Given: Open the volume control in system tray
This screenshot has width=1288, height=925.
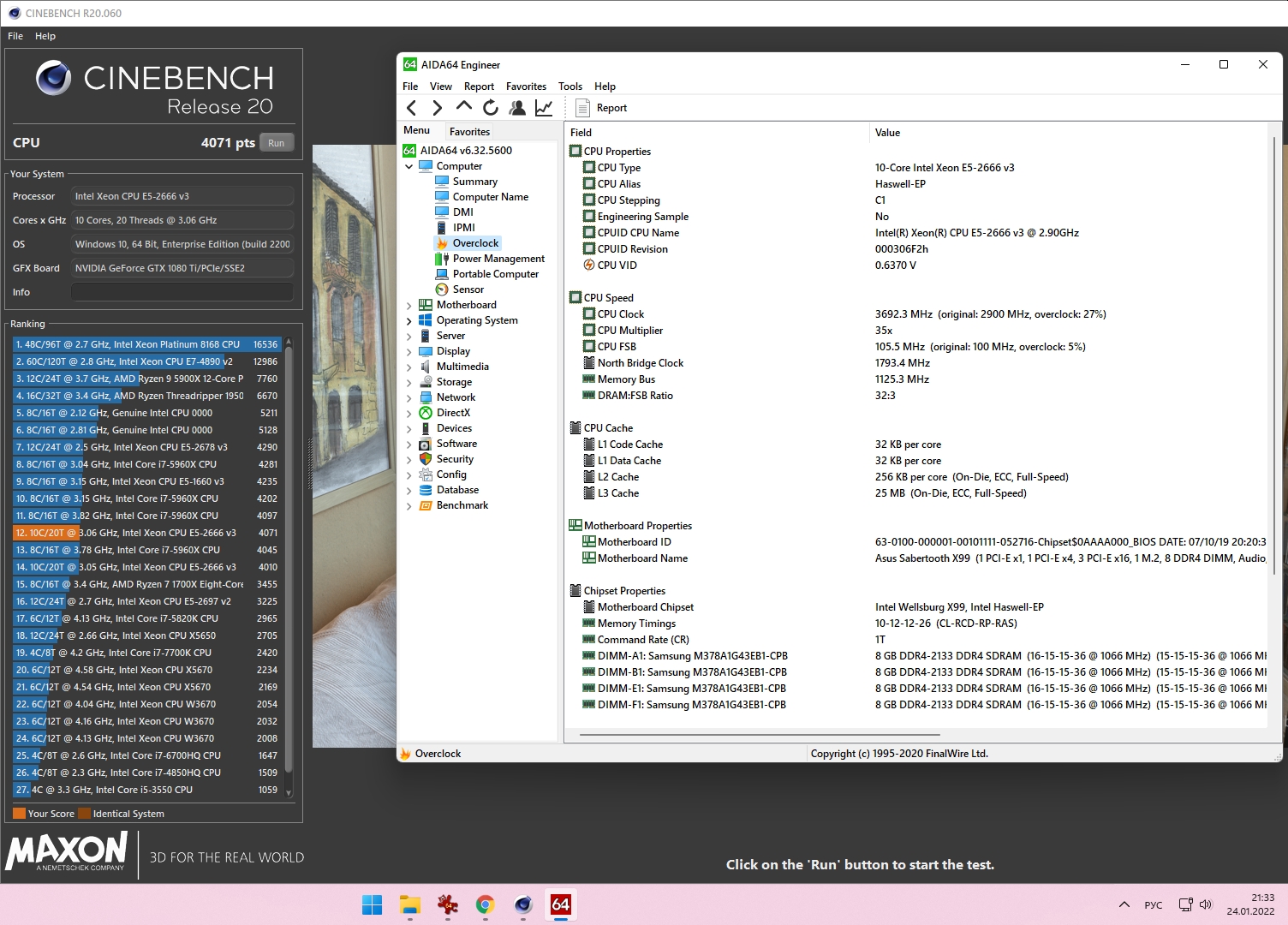Looking at the screenshot, I should point(1206,904).
